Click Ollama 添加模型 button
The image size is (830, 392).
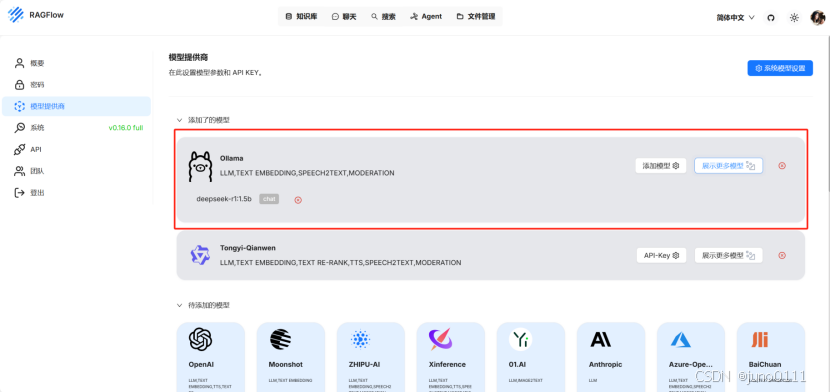661,166
